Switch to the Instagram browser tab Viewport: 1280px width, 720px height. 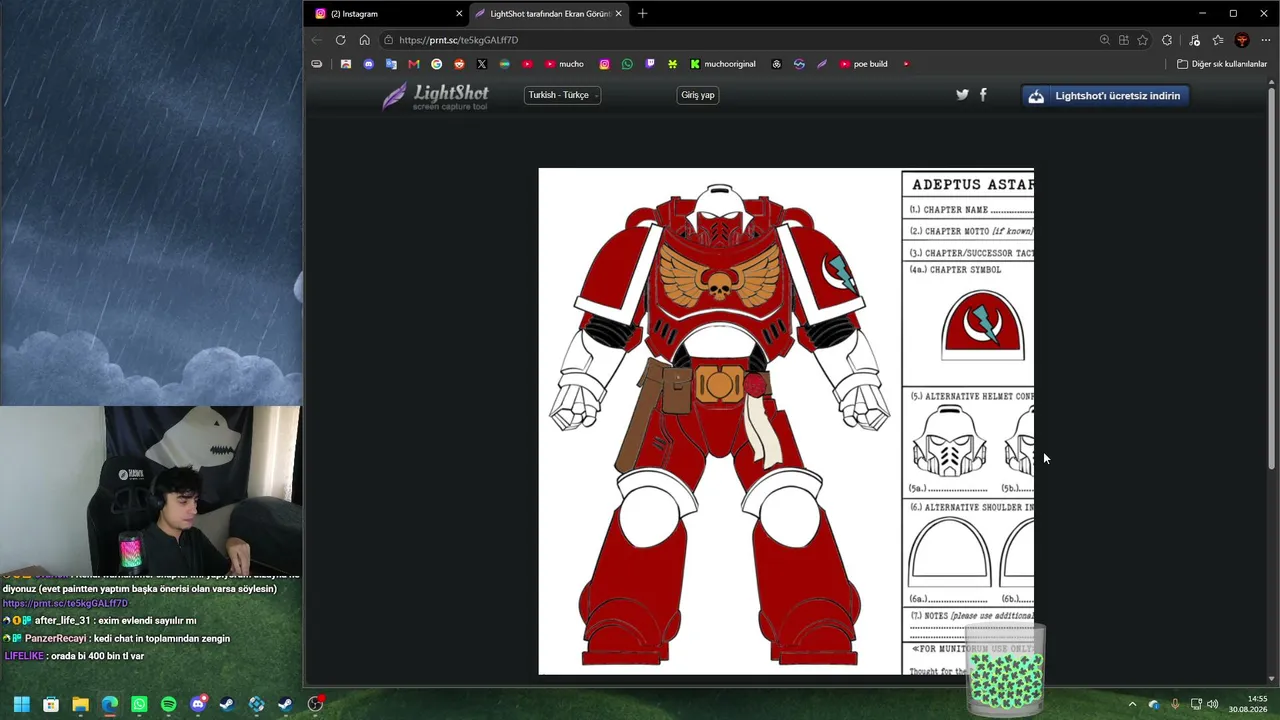tap(388, 14)
